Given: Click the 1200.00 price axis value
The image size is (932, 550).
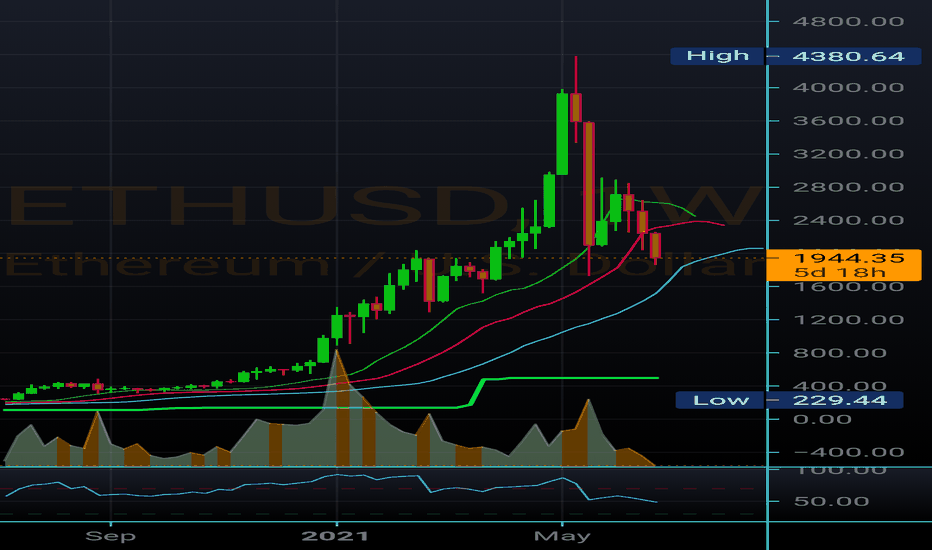Looking at the screenshot, I should coord(848,320).
